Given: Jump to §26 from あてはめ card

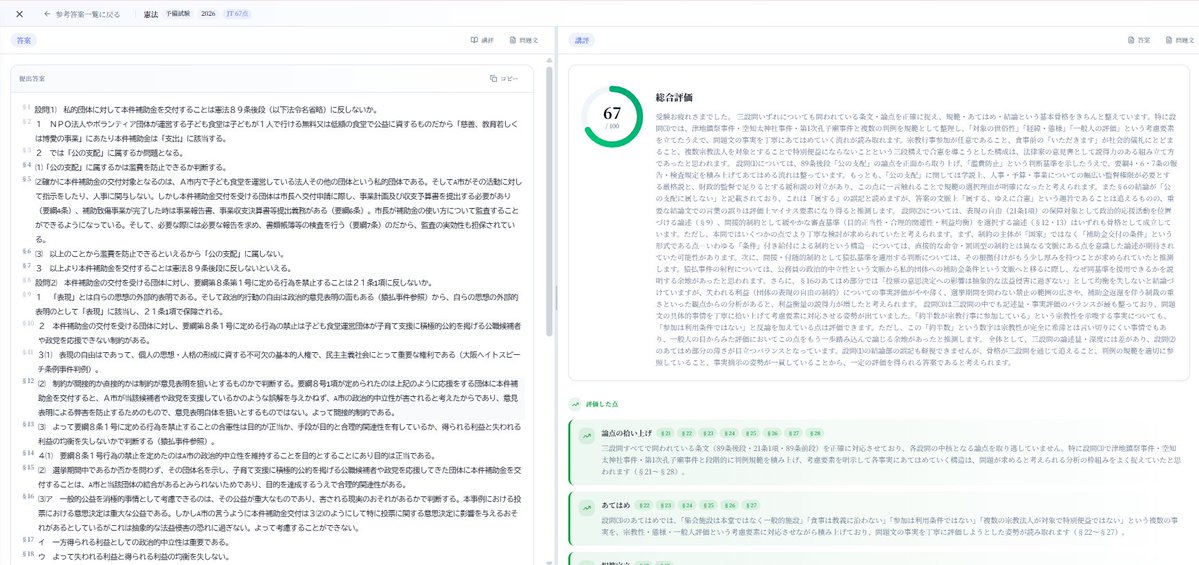Looking at the screenshot, I should click(730, 505).
